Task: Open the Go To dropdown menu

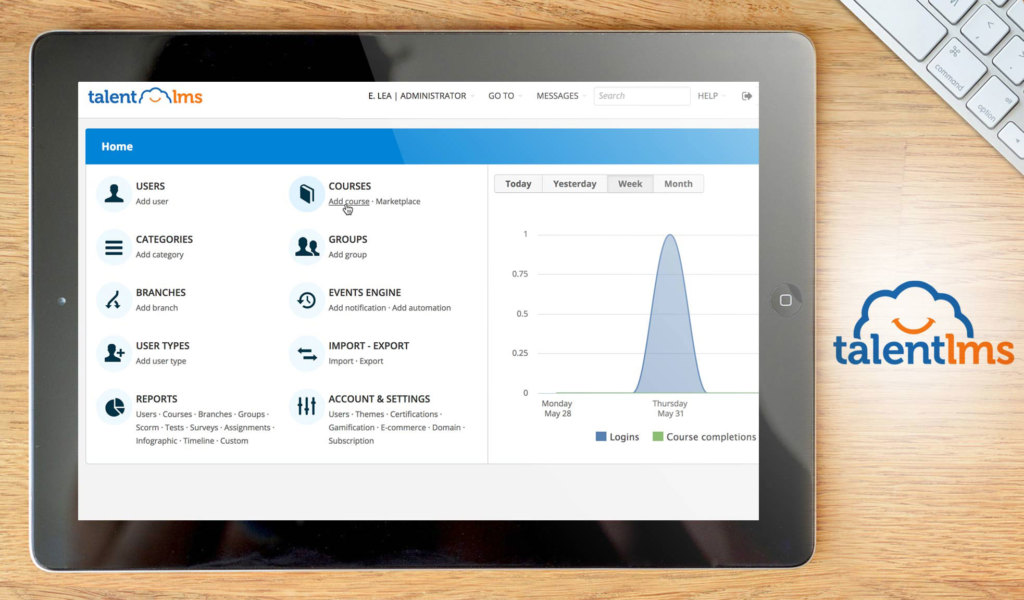Action: [x=503, y=96]
